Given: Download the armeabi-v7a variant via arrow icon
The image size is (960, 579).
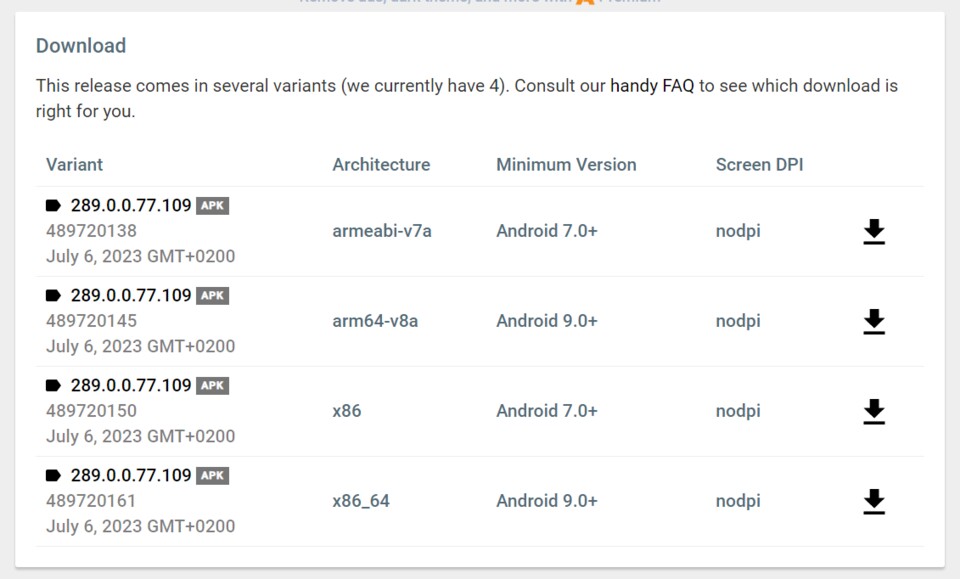Looking at the screenshot, I should (x=874, y=232).
